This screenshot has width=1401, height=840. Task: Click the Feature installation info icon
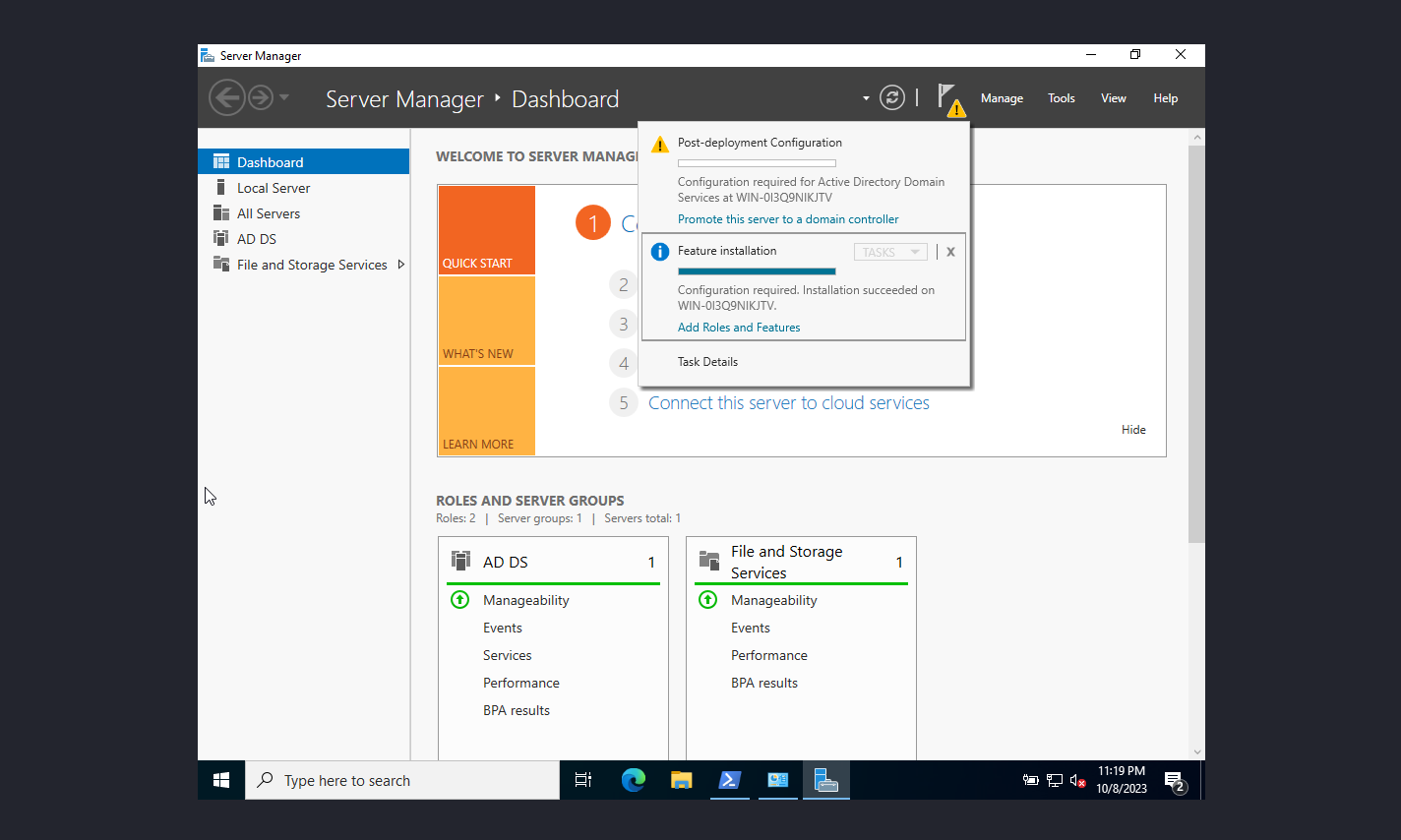660,252
